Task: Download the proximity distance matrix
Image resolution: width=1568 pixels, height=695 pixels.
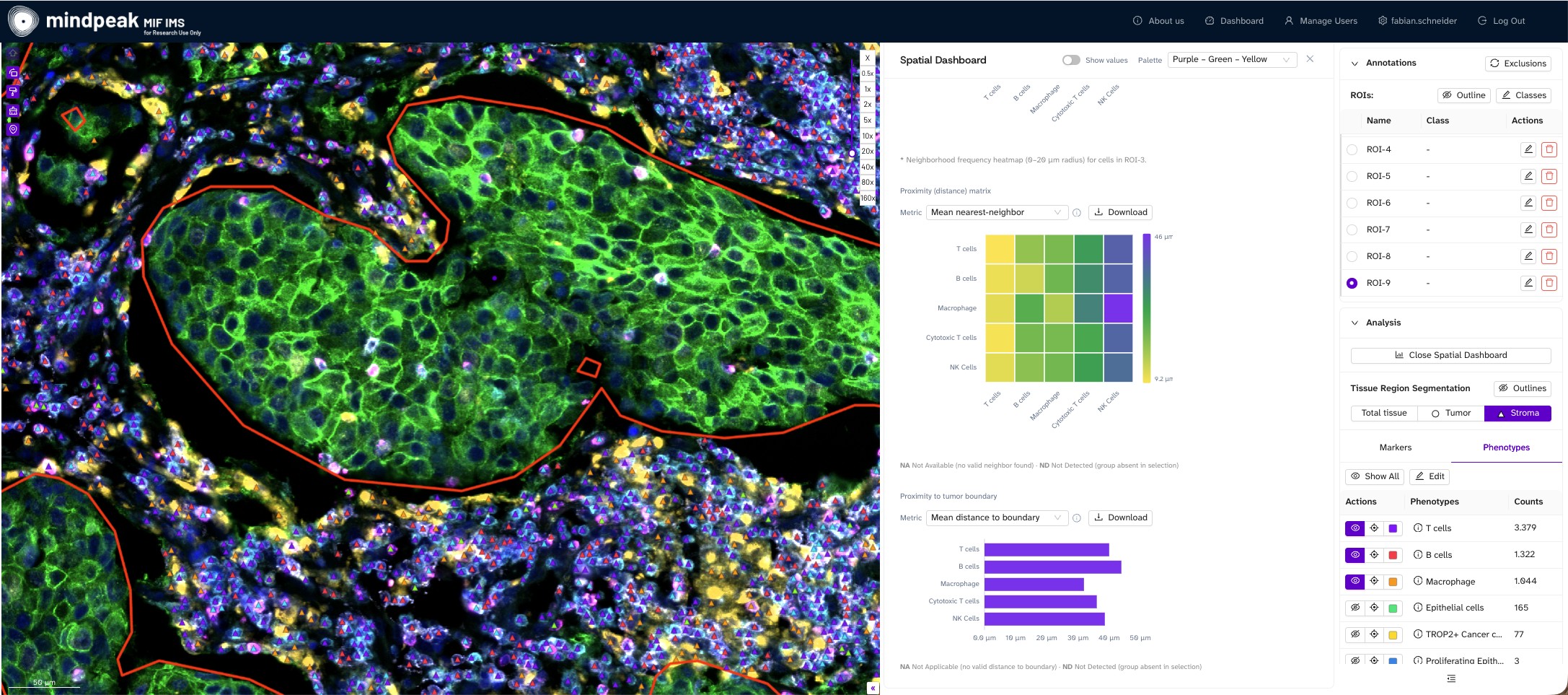Action: click(1120, 212)
